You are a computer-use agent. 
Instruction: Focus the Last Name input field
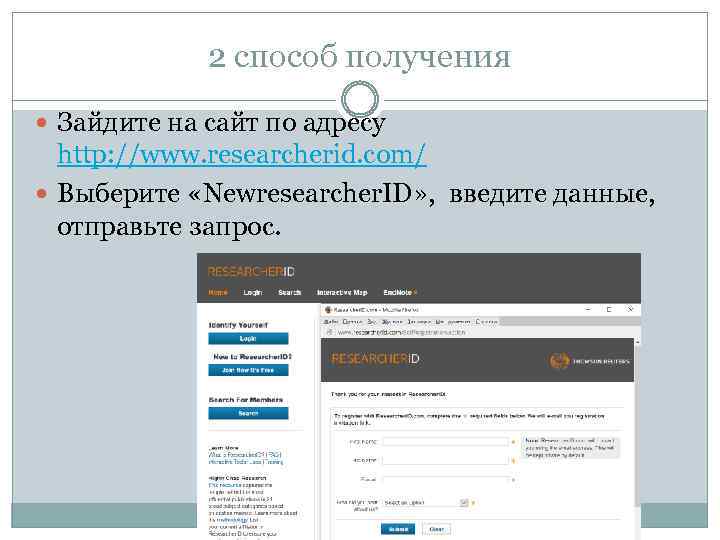pos(445,460)
